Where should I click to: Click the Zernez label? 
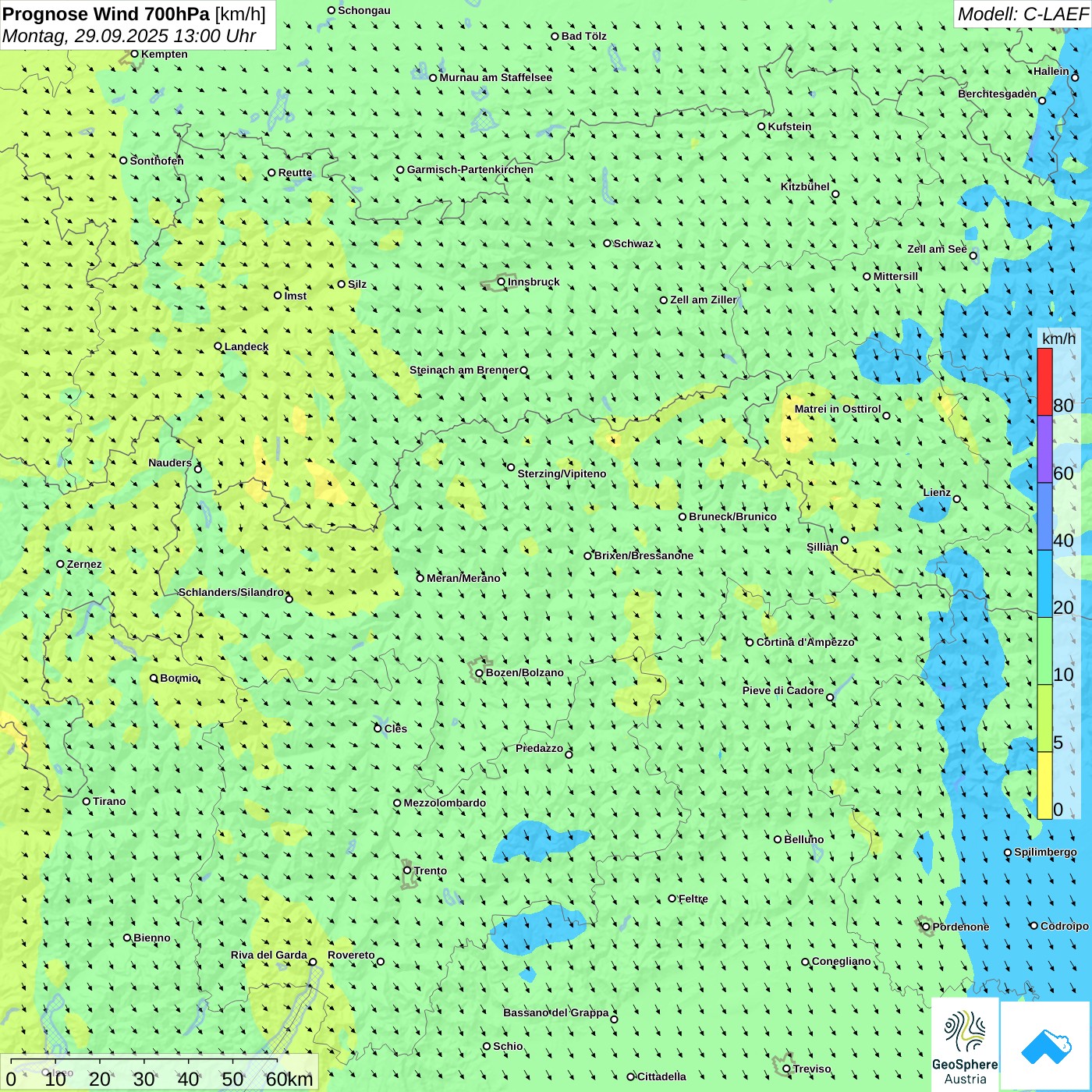click(84, 564)
